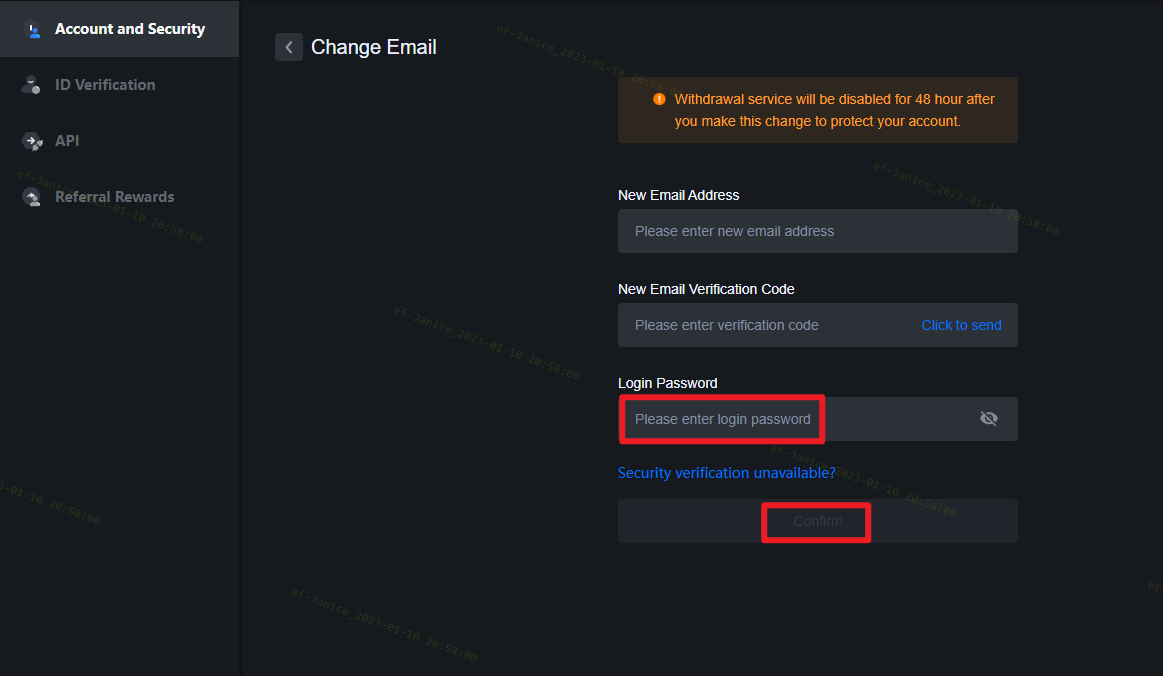The height and width of the screenshot is (676, 1163).
Task: Open 'Security verification unavailable?' link
Action: tap(726, 473)
